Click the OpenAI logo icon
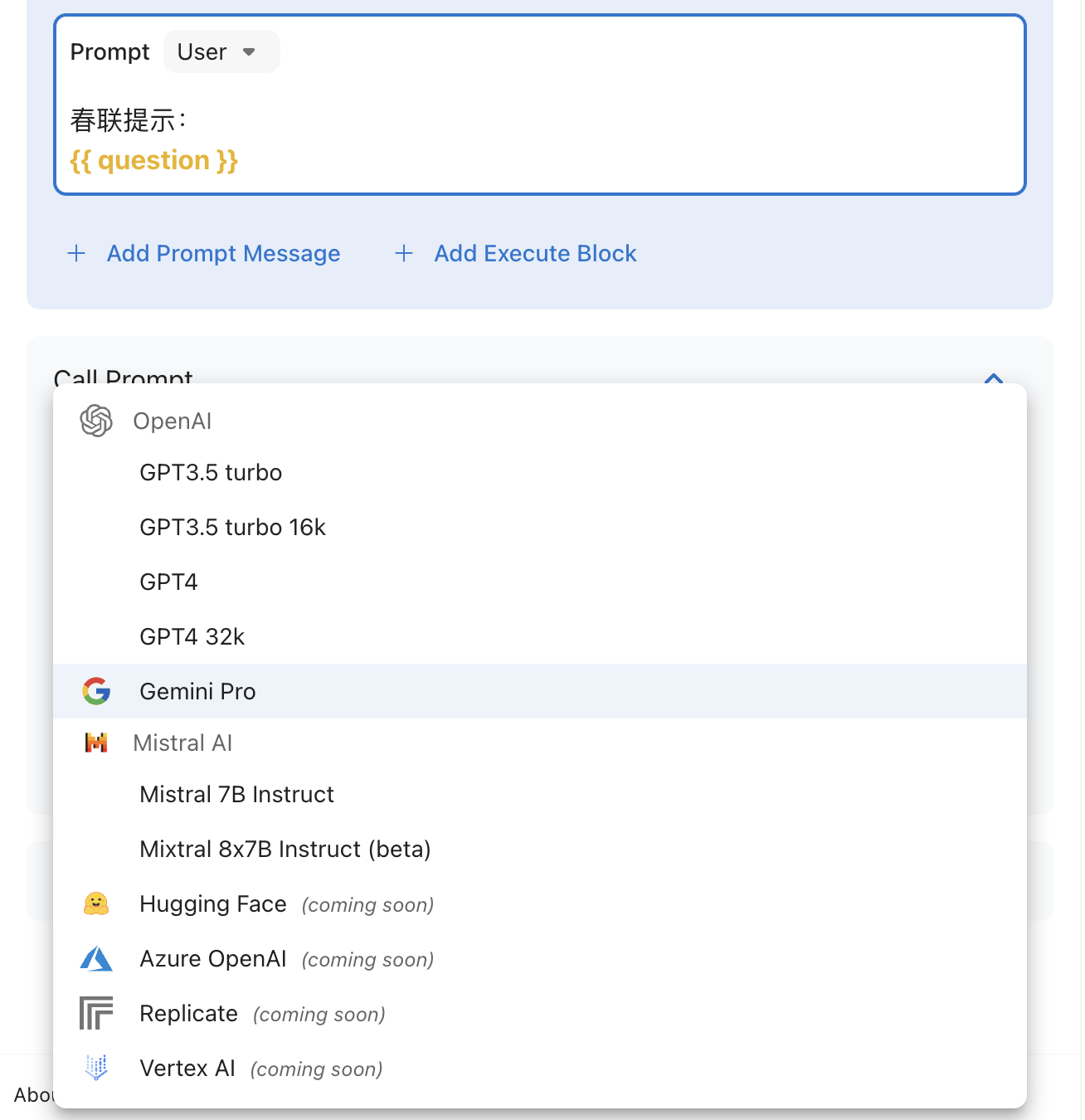The image size is (1085, 1120). click(x=96, y=421)
